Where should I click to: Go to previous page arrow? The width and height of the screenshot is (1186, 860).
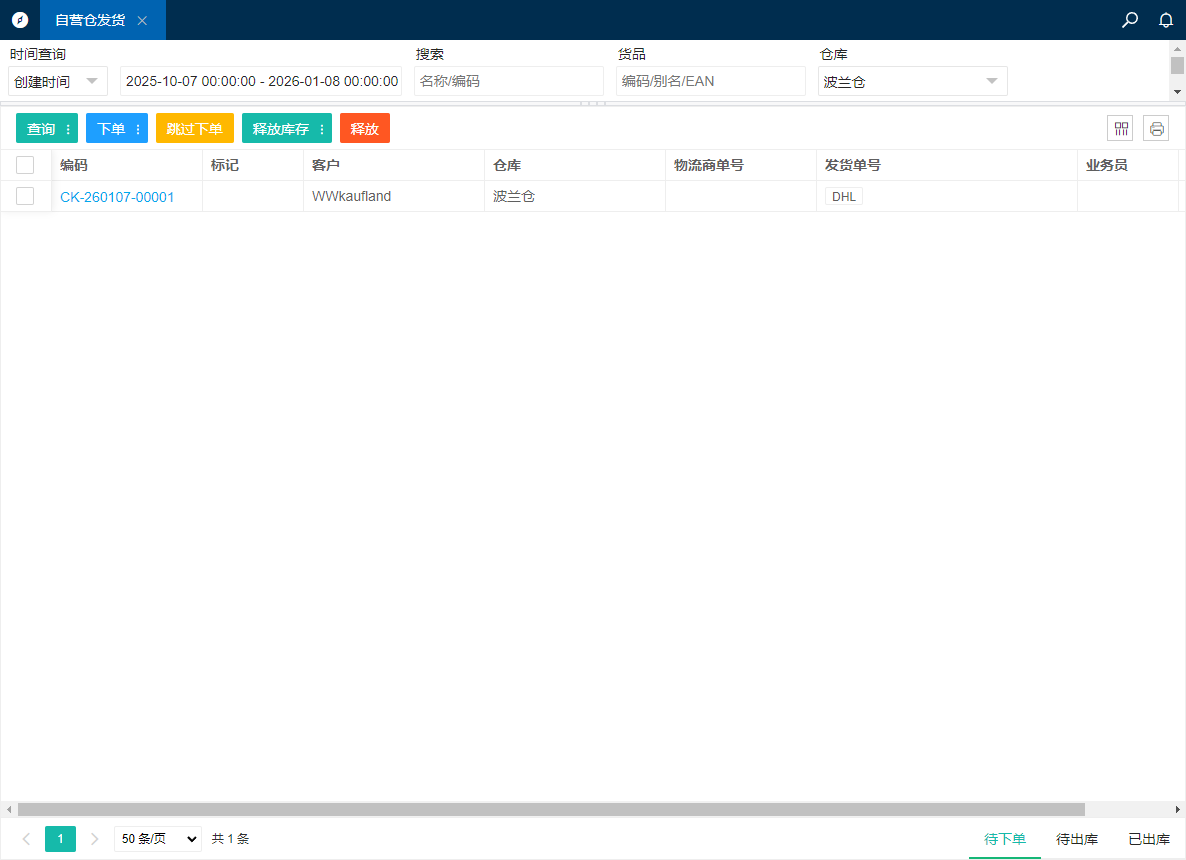tap(26, 839)
